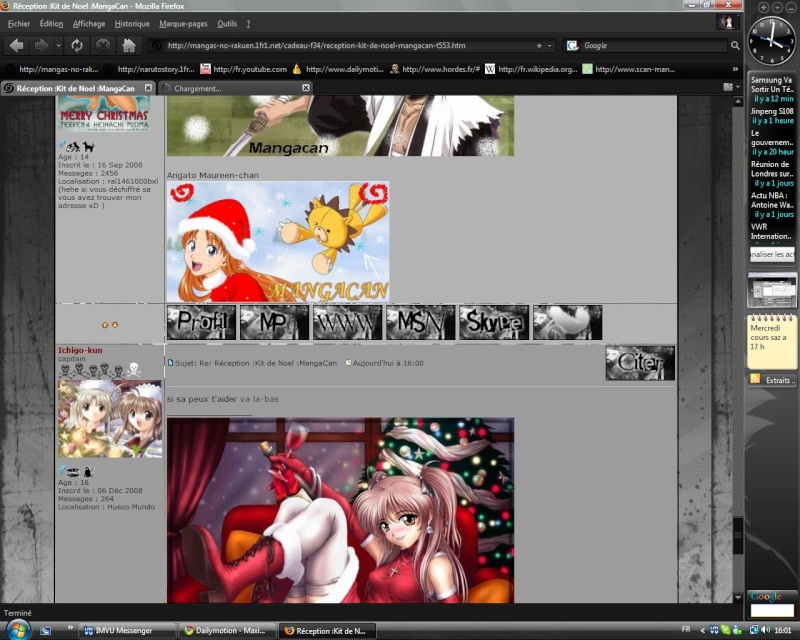This screenshot has width=800, height=640.
Task: Open the narutostory bookmark
Action: coord(150,69)
